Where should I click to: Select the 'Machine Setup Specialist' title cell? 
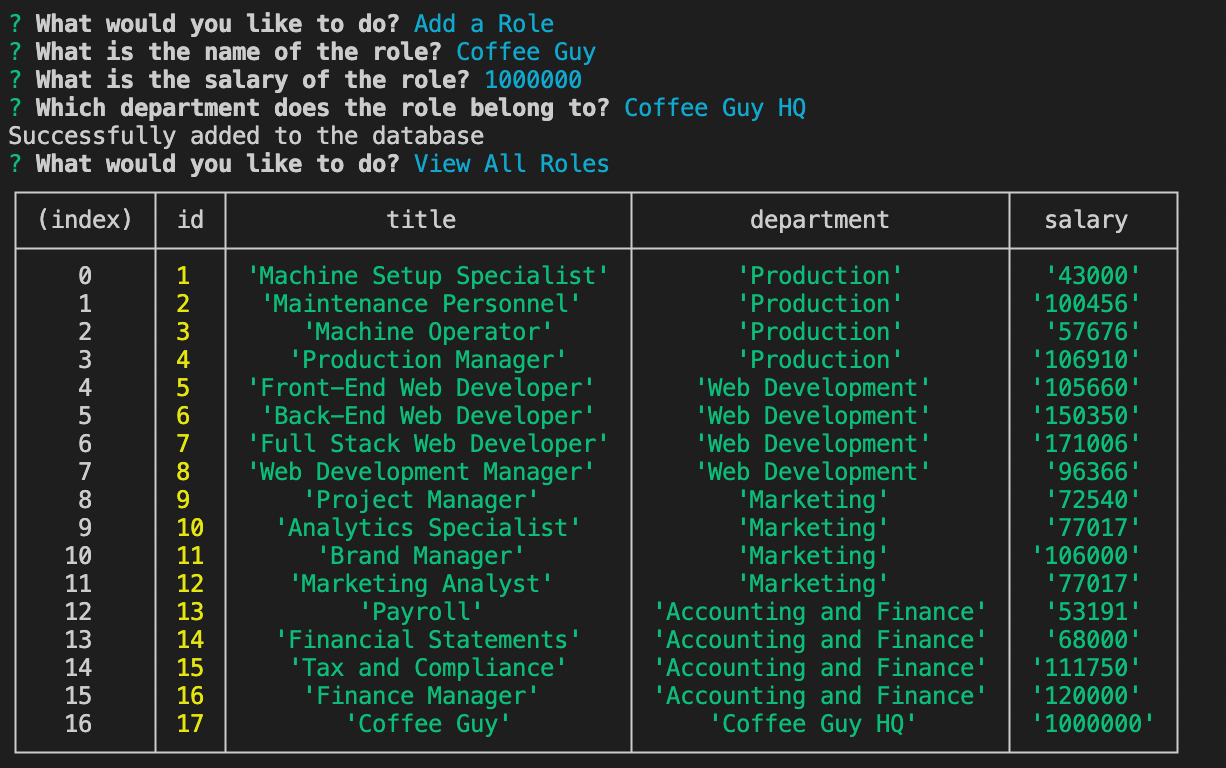tap(428, 276)
